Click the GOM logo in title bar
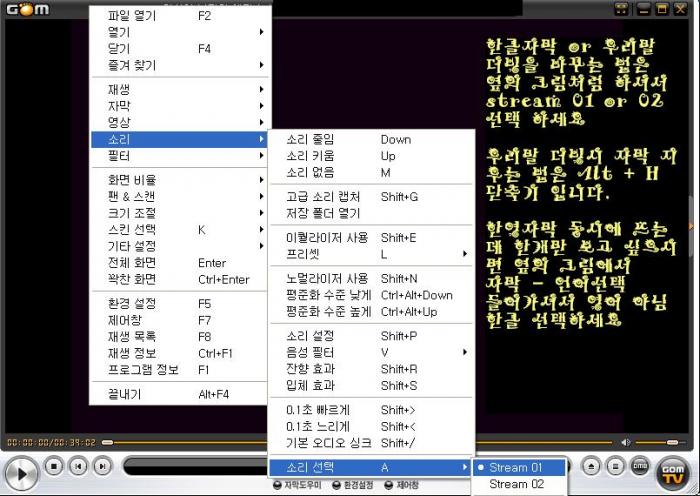The width and height of the screenshot is (700, 496). (25, 9)
